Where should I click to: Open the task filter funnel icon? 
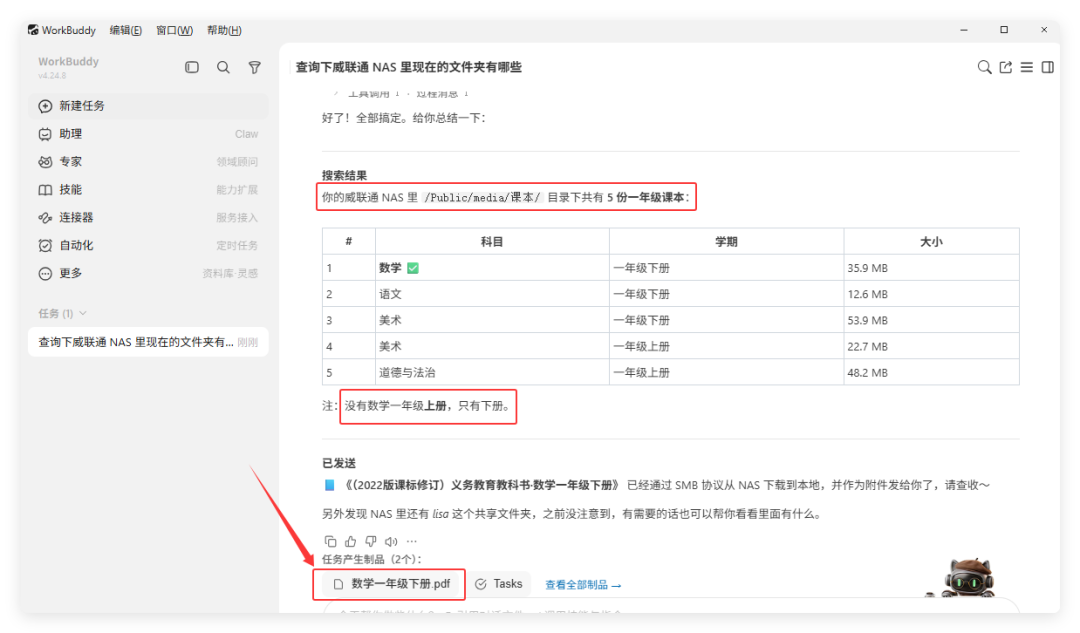click(x=254, y=67)
